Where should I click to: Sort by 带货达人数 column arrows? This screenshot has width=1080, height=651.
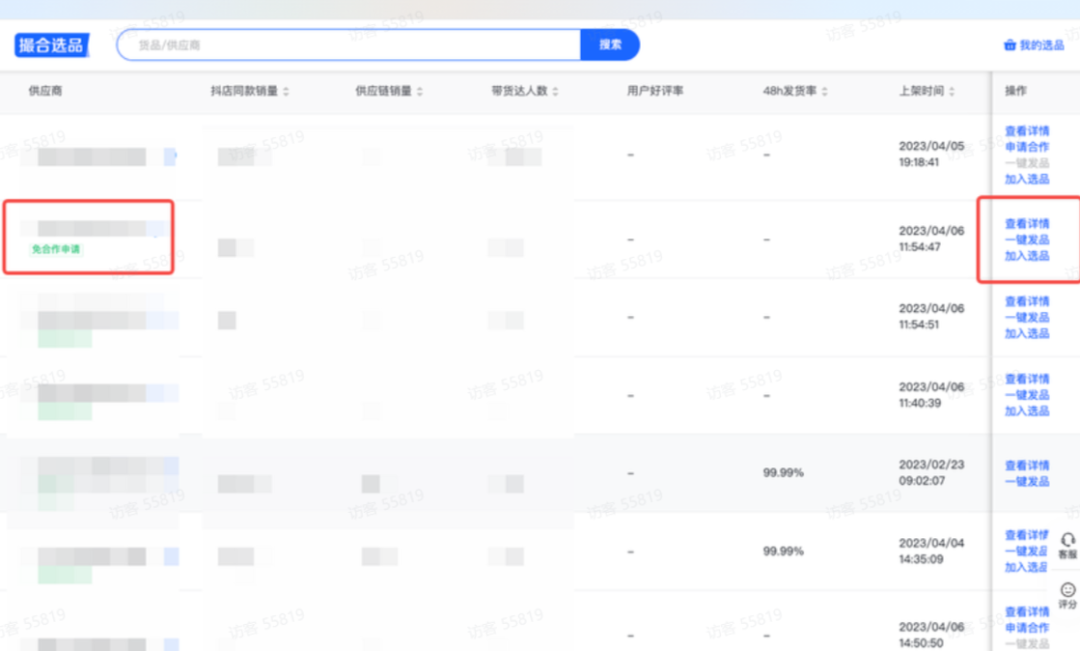(x=555, y=92)
